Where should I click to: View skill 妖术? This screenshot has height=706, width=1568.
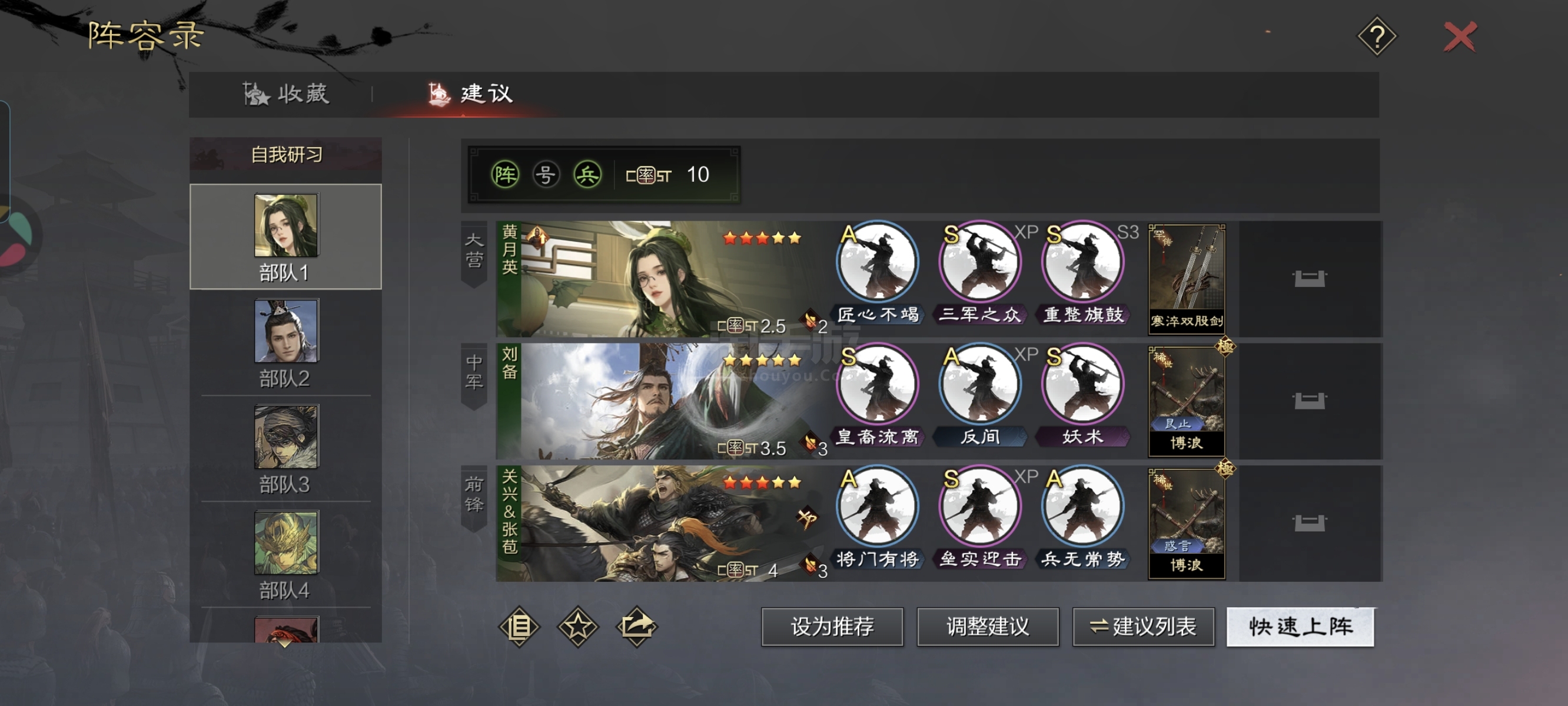(x=1083, y=395)
